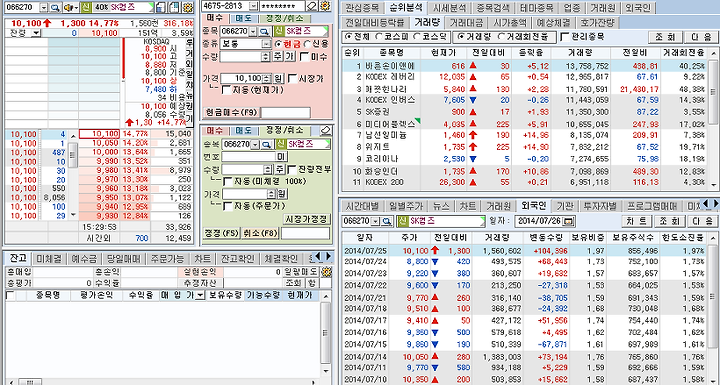Enable the 시장가 checkbox
The height and width of the screenshot is (385, 720).
coord(292,79)
